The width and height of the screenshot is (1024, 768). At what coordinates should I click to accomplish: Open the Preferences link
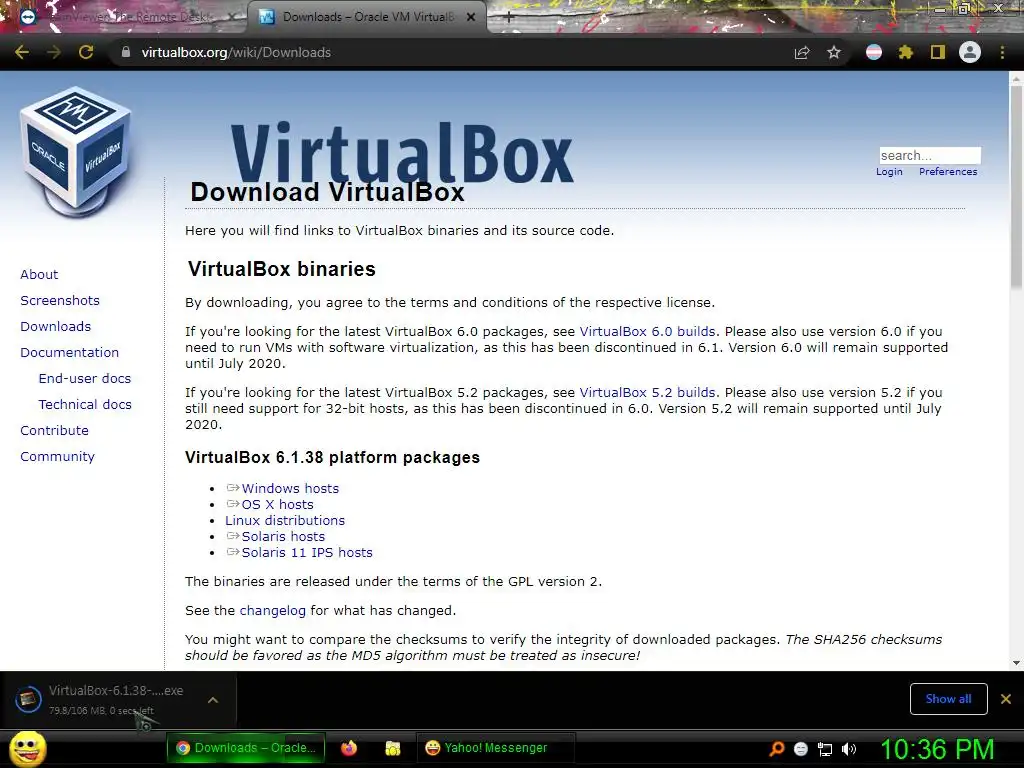click(x=948, y=172)
